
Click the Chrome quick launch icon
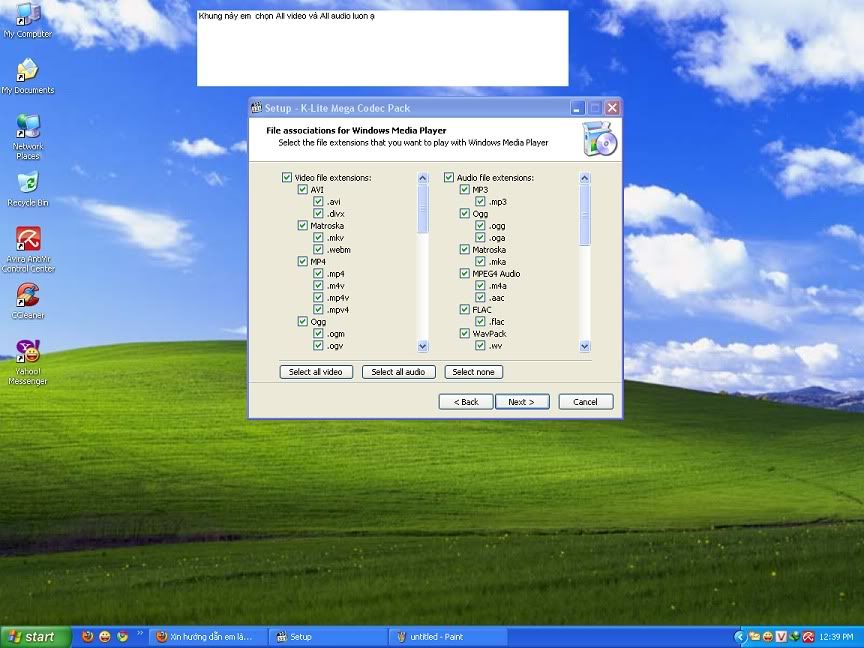click(122, 636)
